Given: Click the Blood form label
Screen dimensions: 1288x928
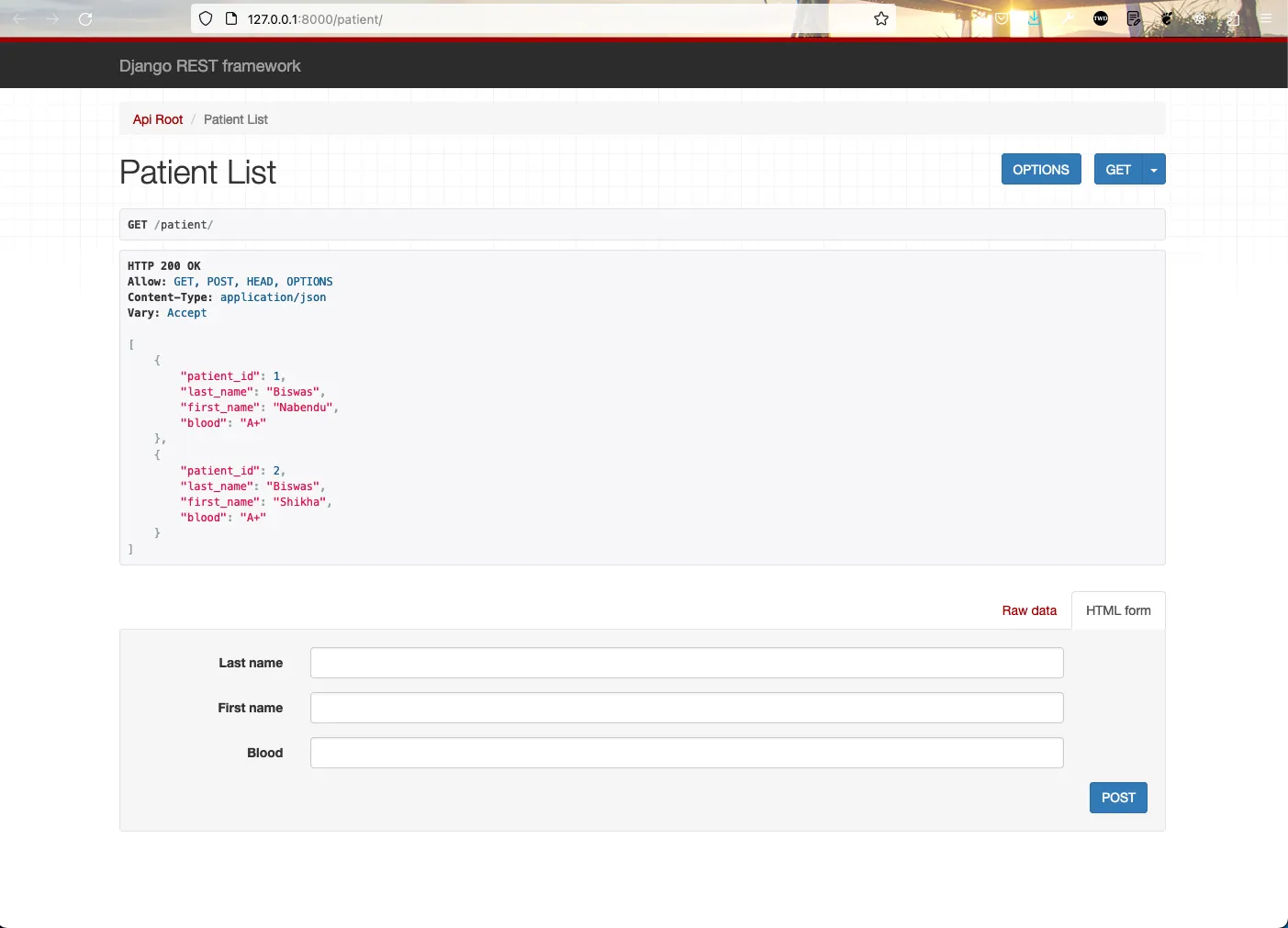Looking at the screenshot, I should tap(265, 753).
